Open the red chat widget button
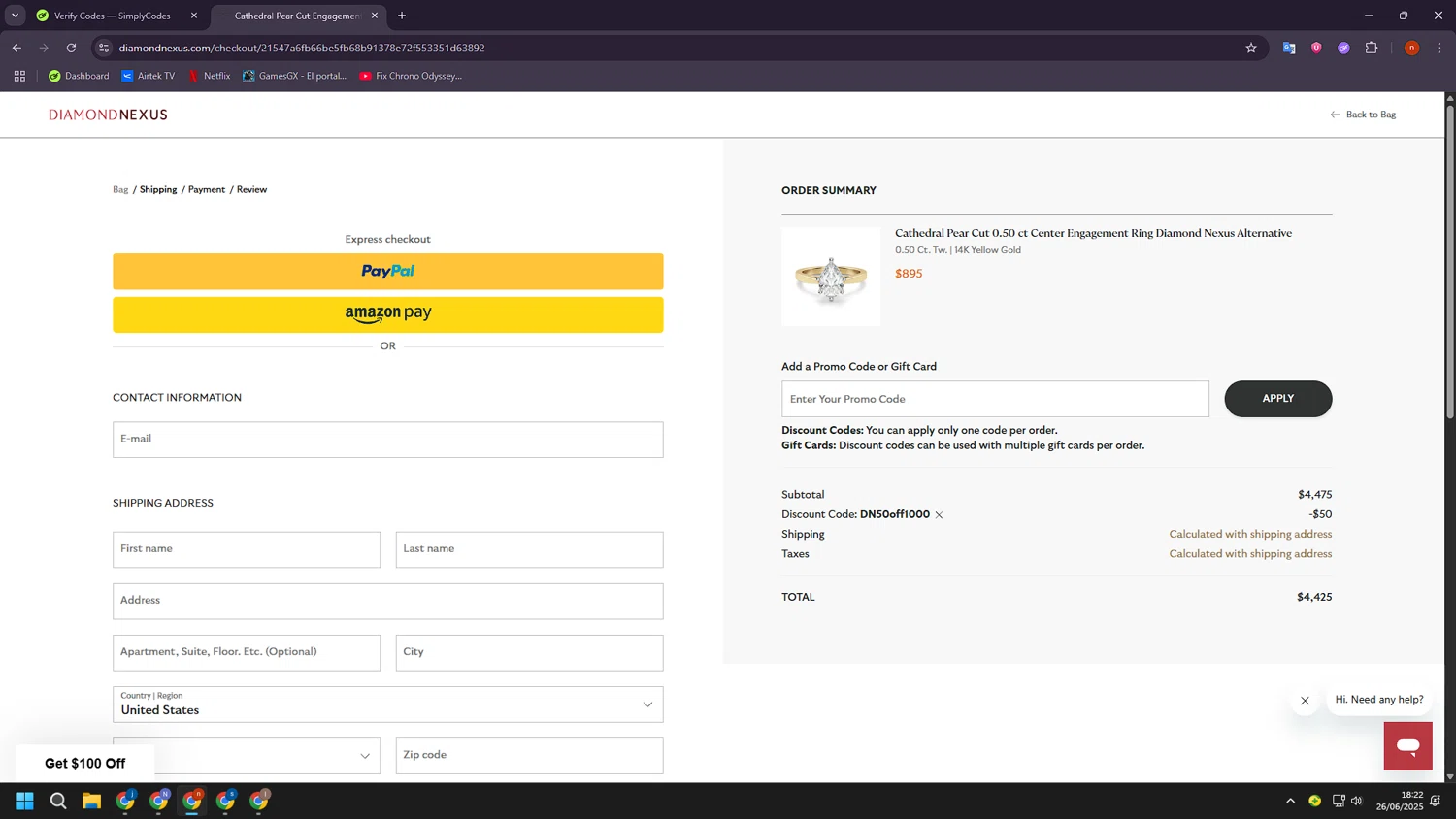This screenshot has width=1456, height=819. (1407, 746)
